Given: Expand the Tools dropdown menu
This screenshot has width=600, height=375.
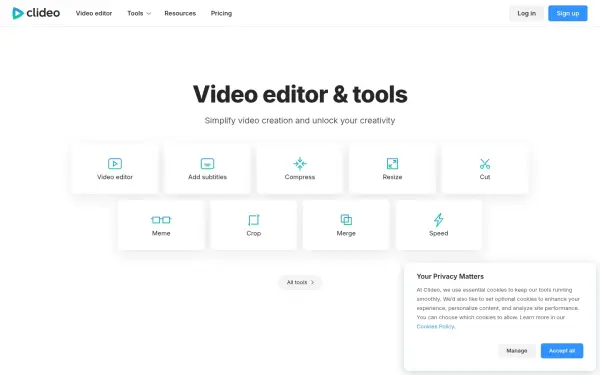Looking at the screenshot, I should (x=139, y=13).
